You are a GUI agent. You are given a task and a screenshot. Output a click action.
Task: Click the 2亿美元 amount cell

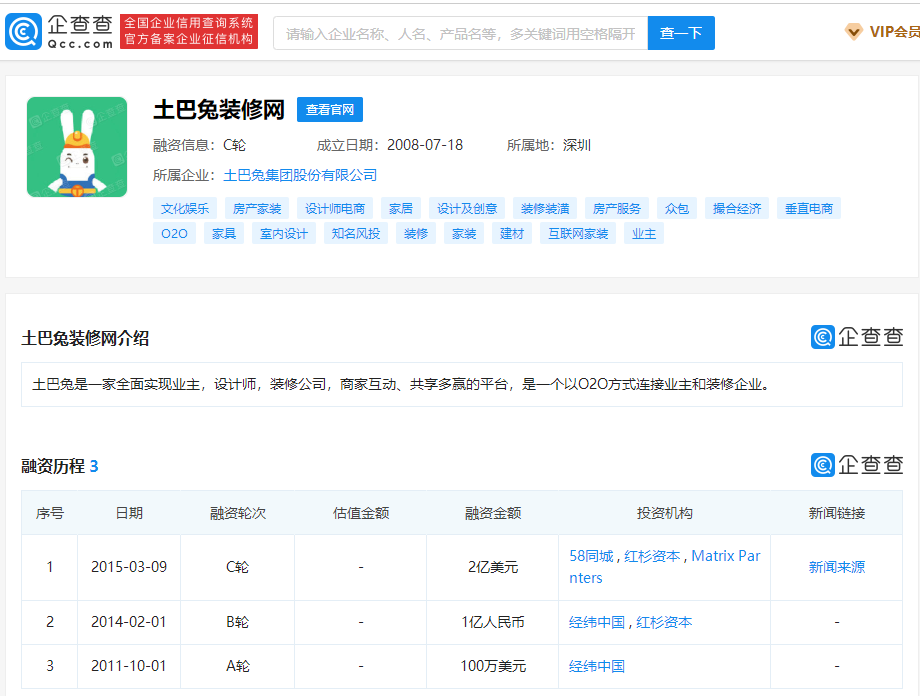(x=493, y=567)
